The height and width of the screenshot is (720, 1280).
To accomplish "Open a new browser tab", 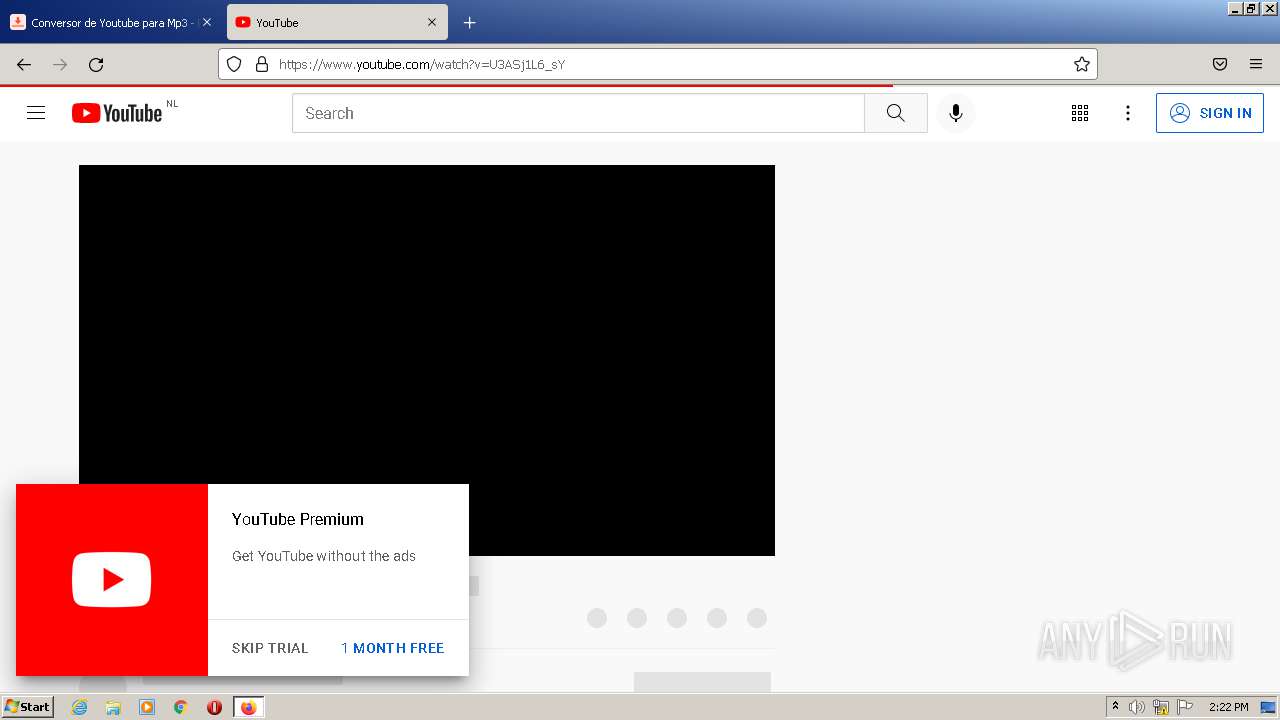I will pyautogui.click(x=470, y=22).
